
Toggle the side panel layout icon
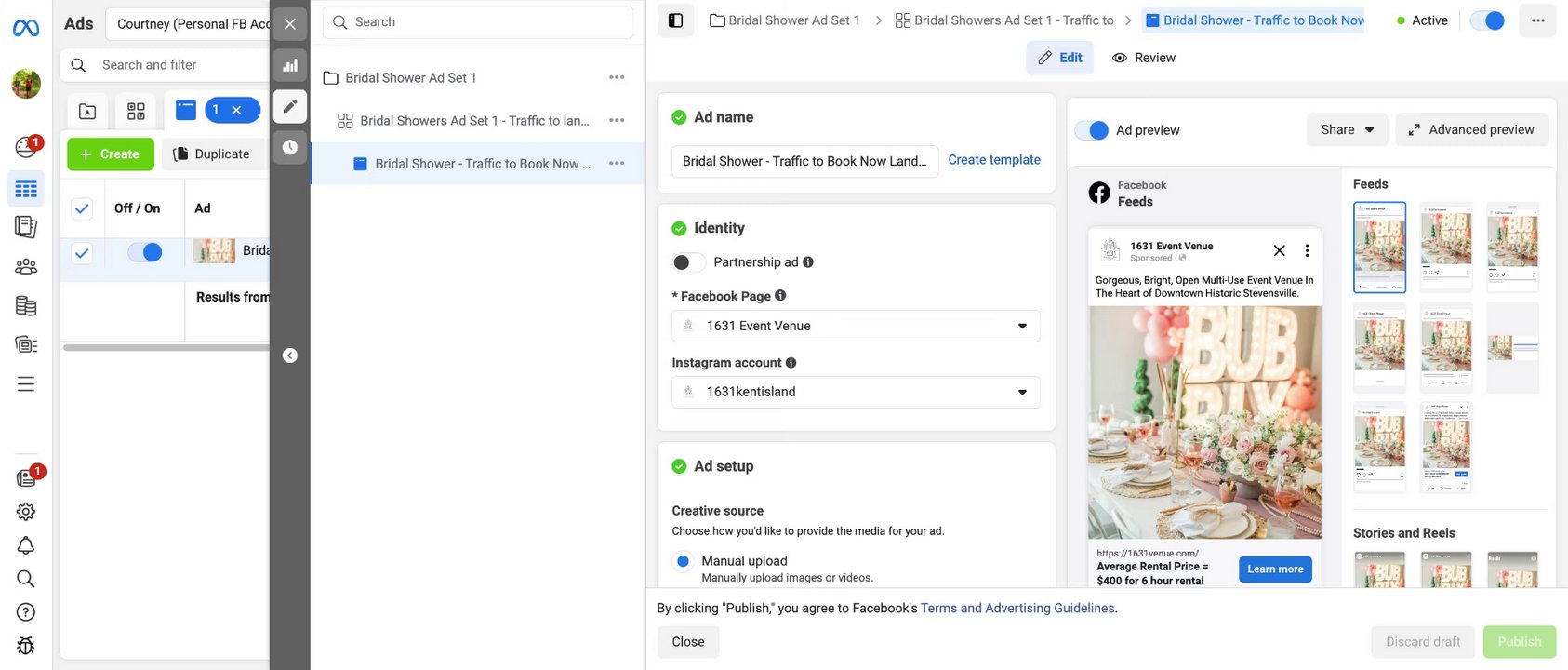pos(676,20)
